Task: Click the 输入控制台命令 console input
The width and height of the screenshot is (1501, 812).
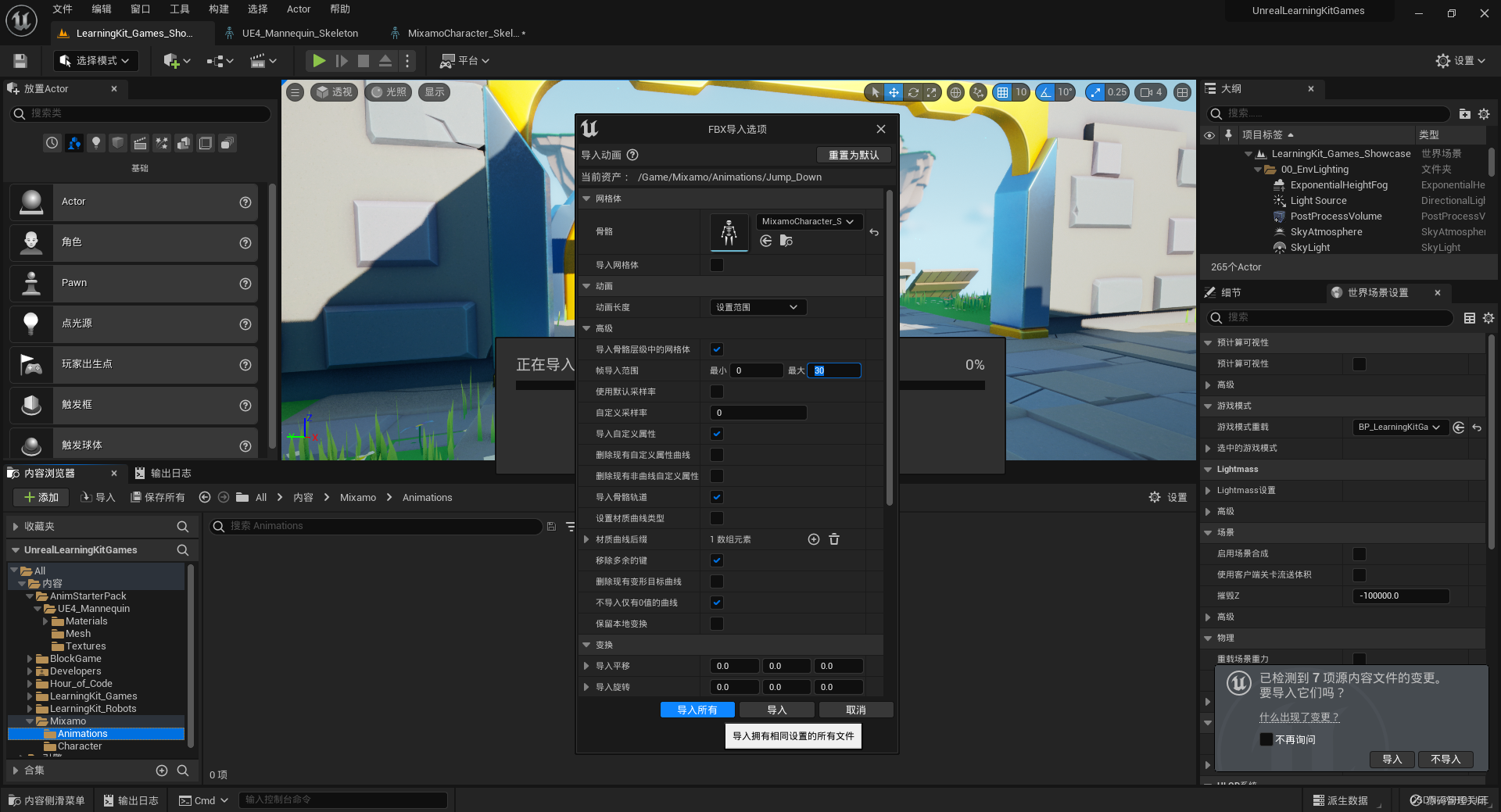Action: [343, 800]
